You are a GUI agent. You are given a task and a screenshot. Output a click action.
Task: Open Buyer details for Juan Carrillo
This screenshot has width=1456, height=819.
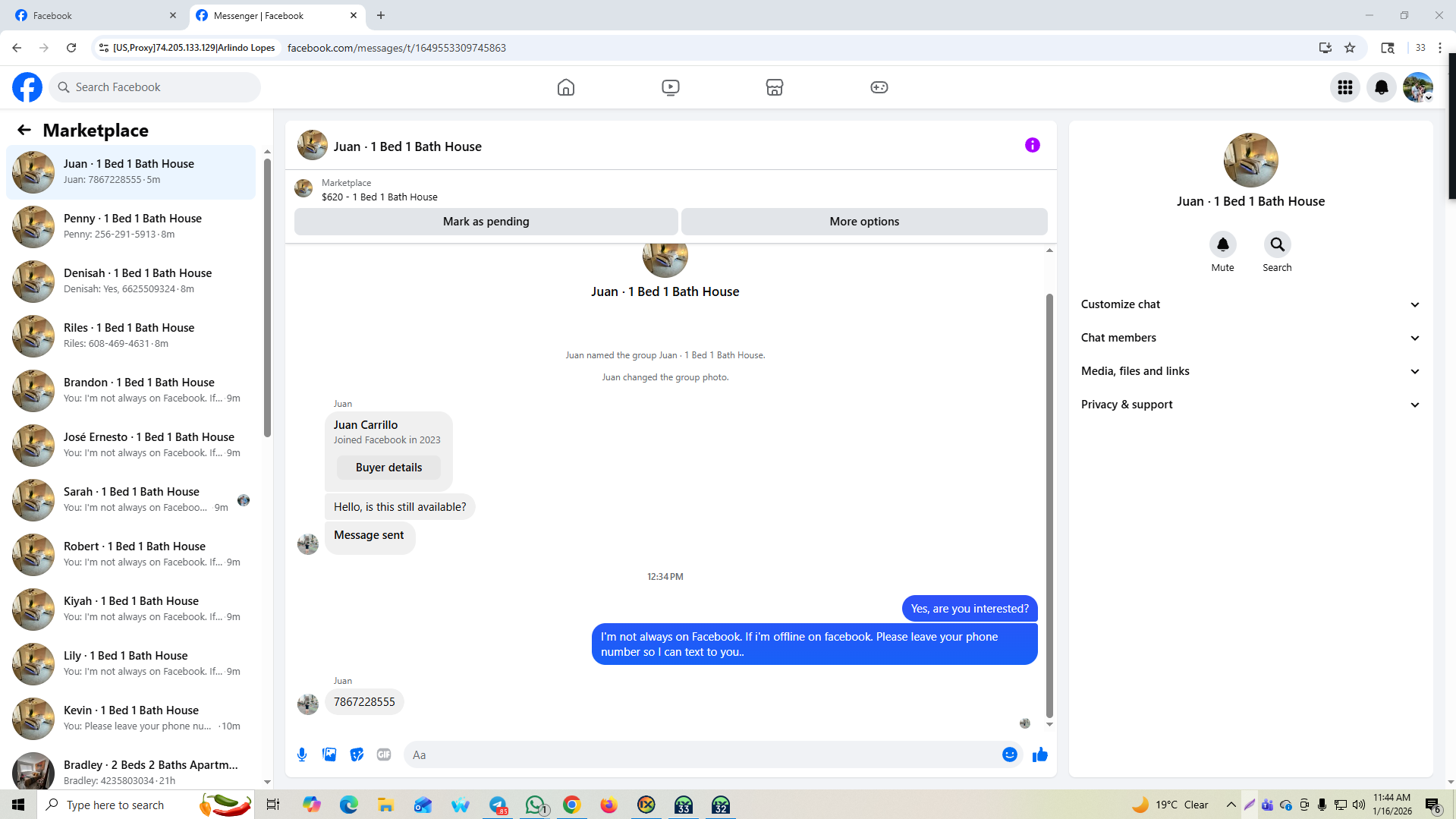[x=388, y=468]
